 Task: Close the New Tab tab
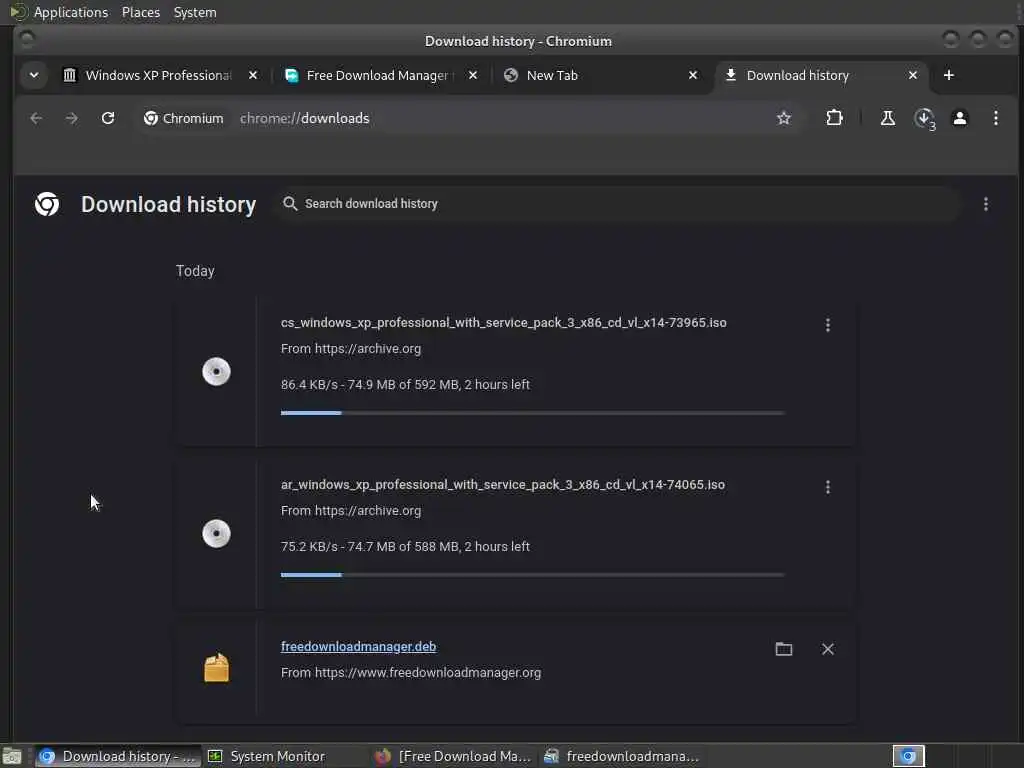pos(693,76)
